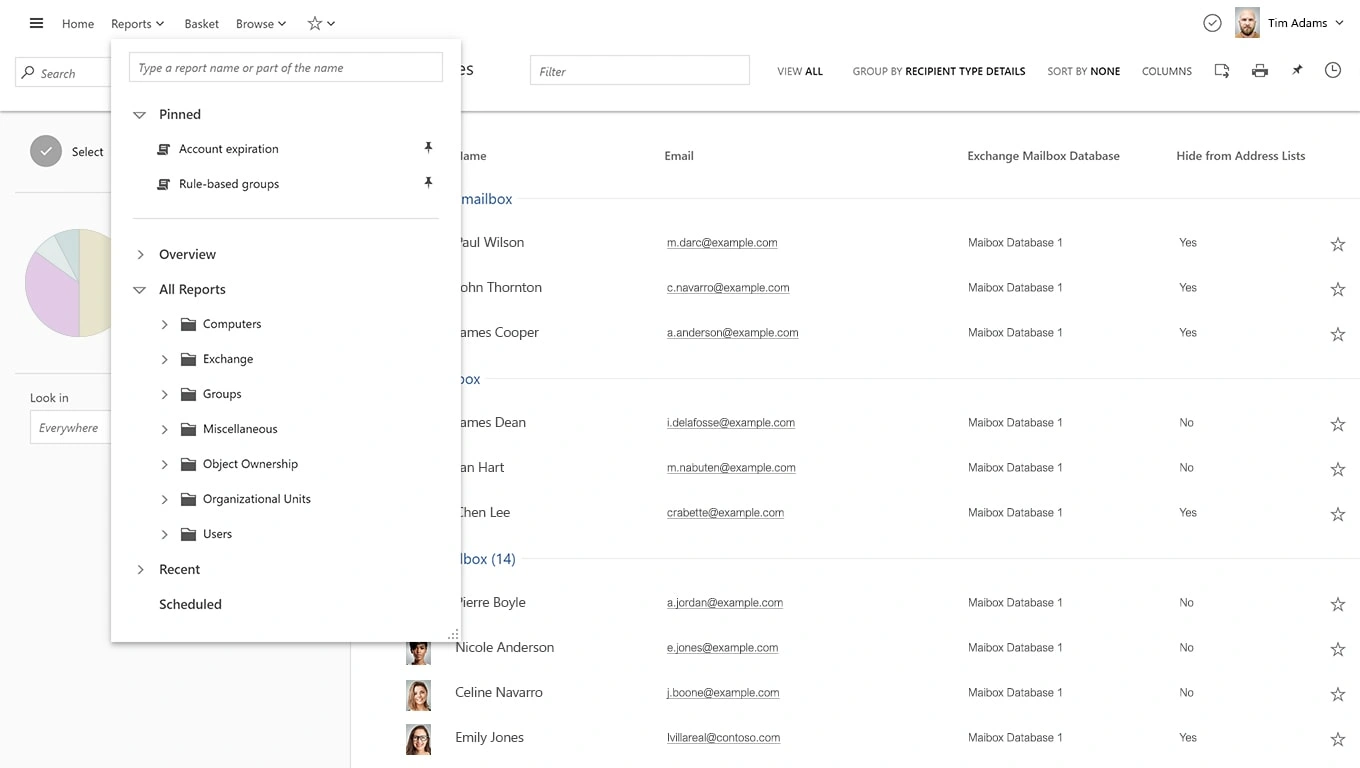Expand the Users reports folder

(165, 534)
